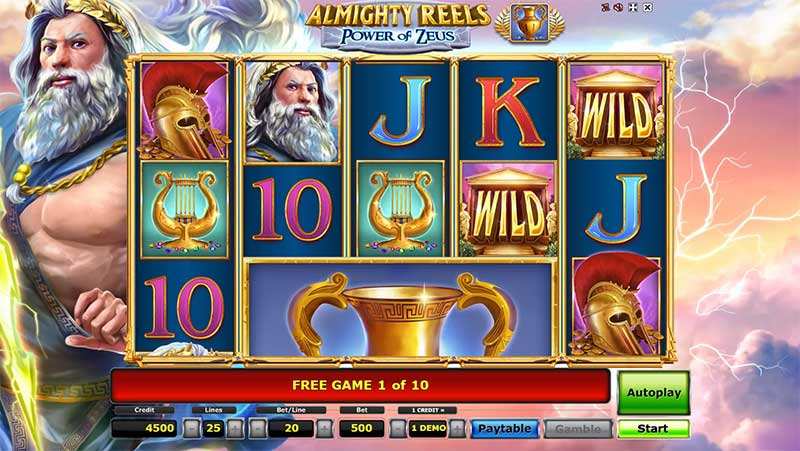Screen dimensions: 800x451
Task: Select the golden lyre on first reel
Action: click(185, 210)
